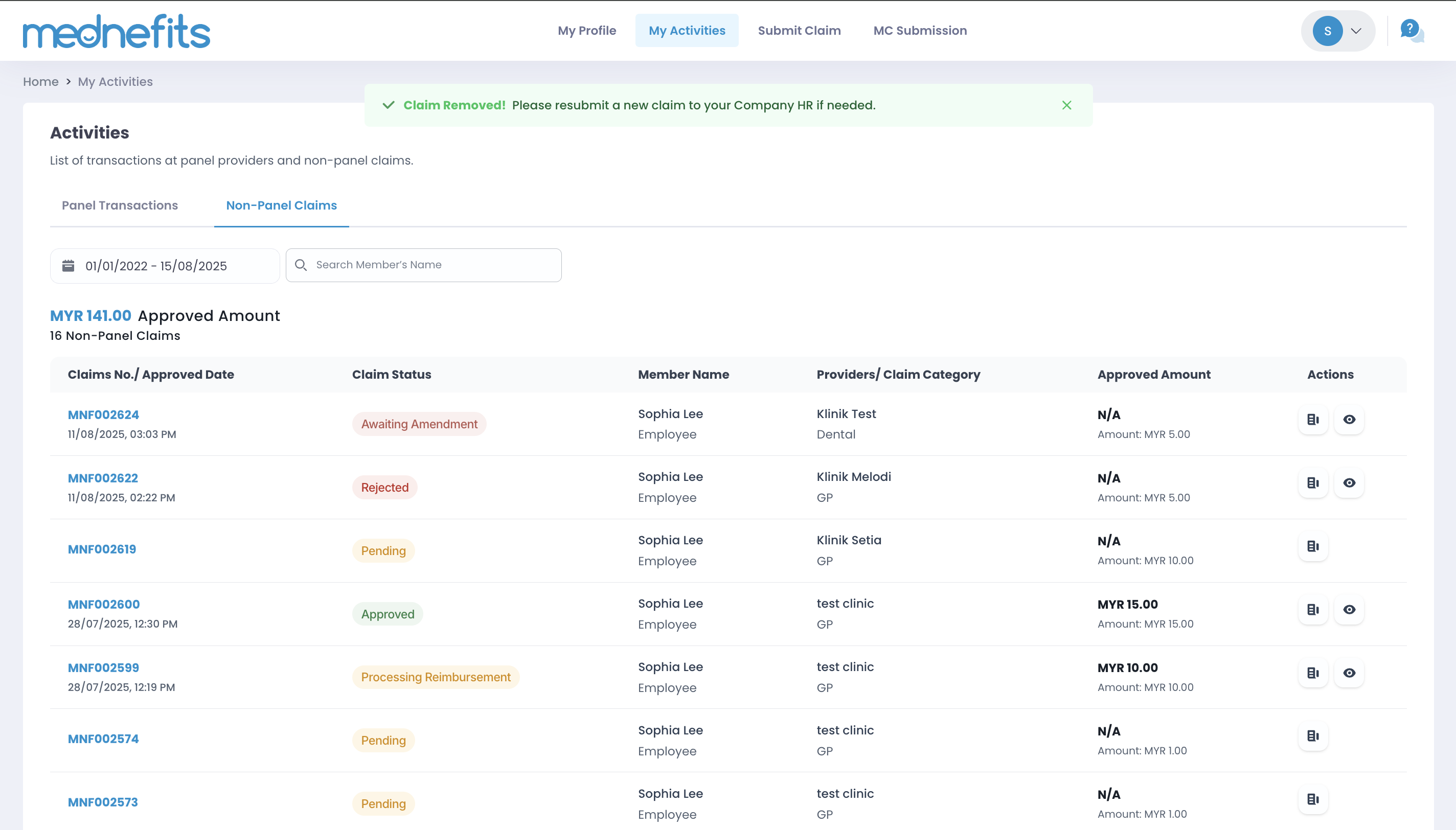Click Klinik Melodi provider name
1456x830 pixels.
pos(853,476)
